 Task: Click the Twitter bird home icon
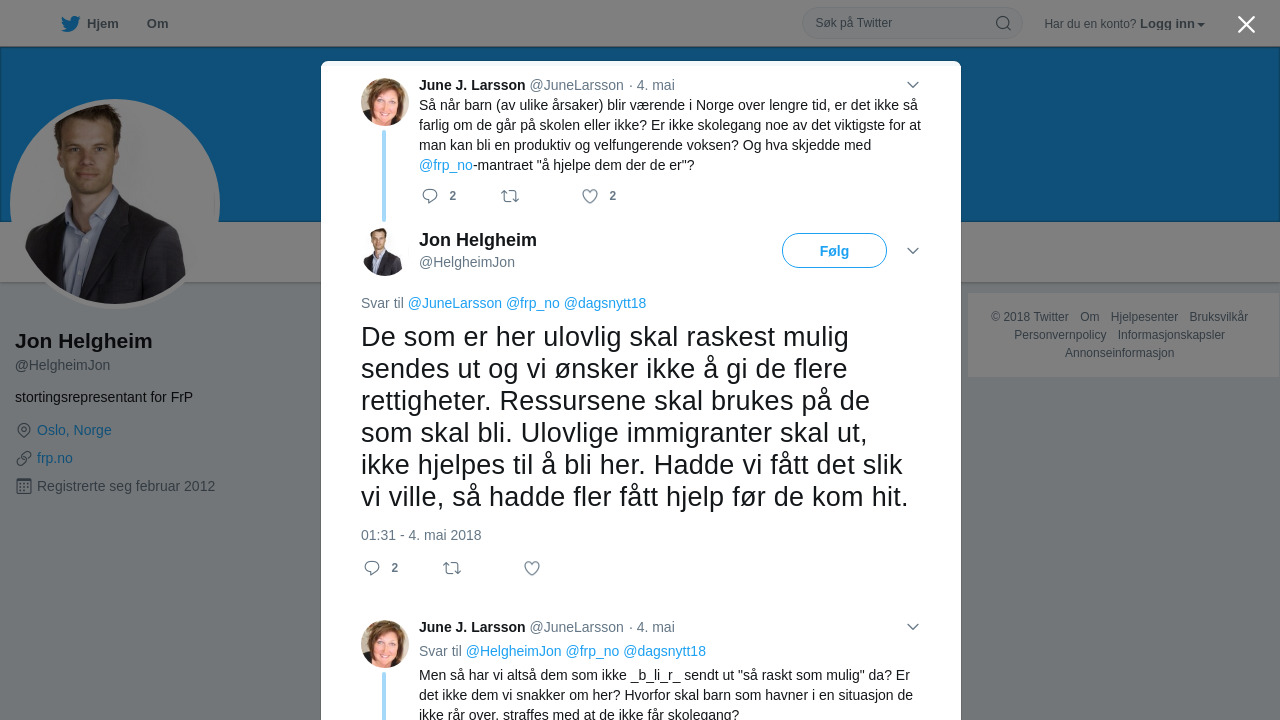70,24
